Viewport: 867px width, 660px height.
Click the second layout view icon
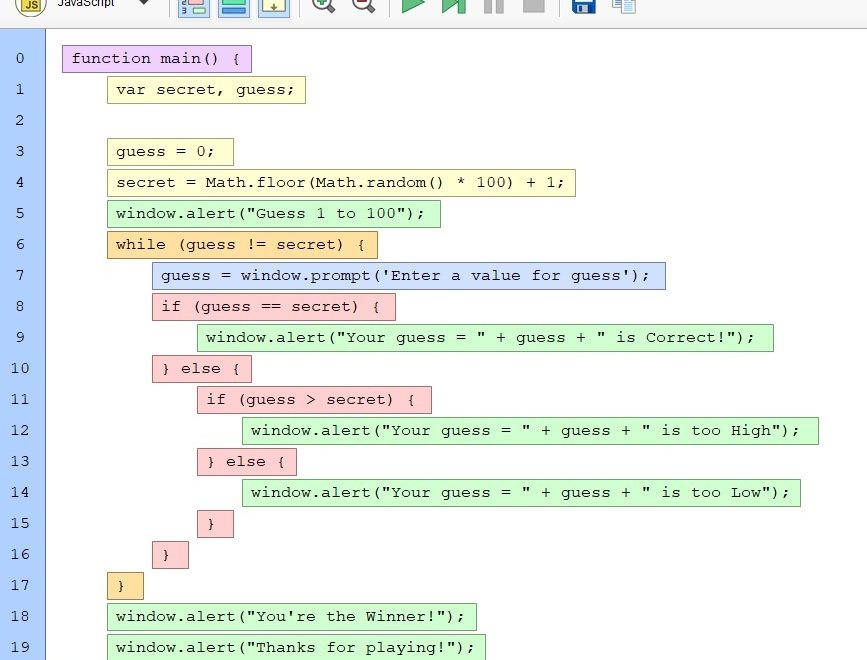(233, 6)
